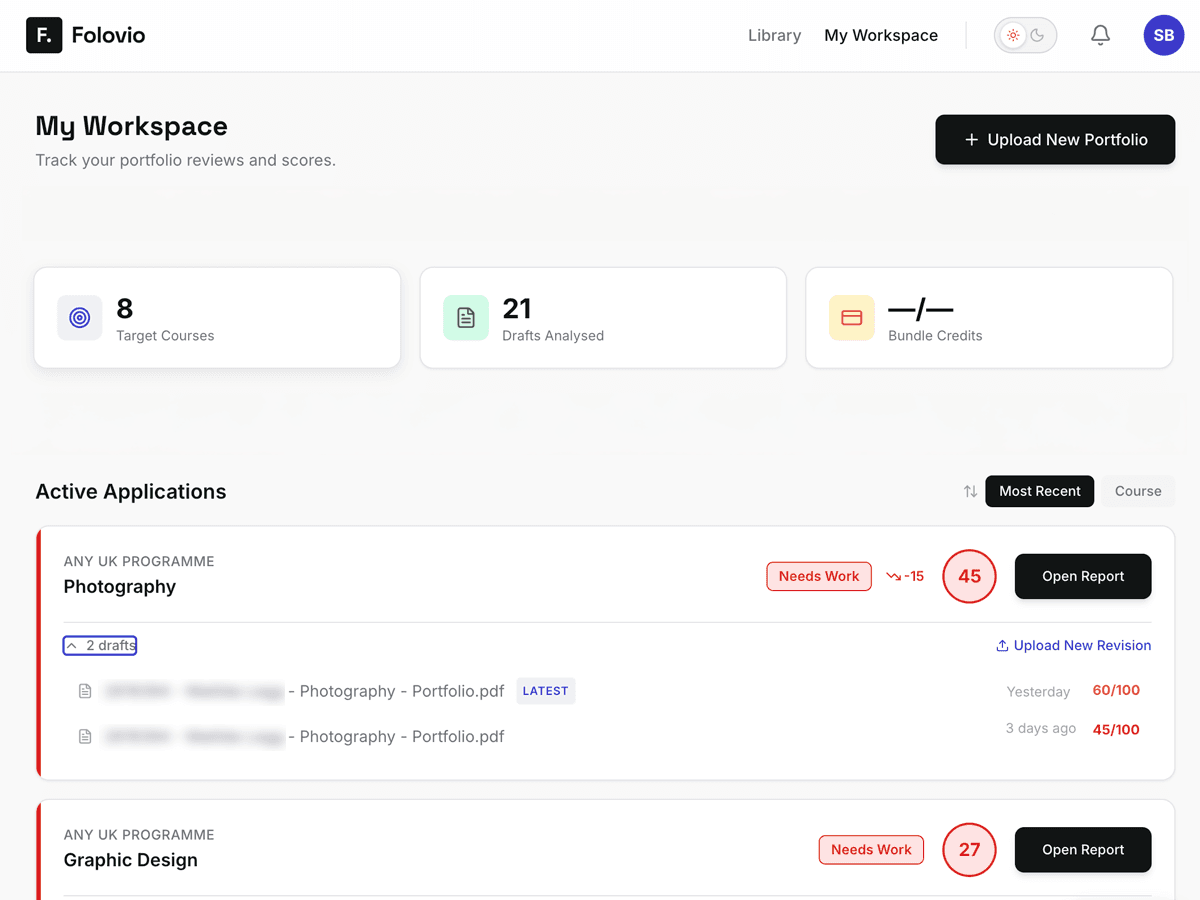This screenshot has height=900, width=1200.
Task: Open the draft from 3 days ago
Action: tap(400, 737)
